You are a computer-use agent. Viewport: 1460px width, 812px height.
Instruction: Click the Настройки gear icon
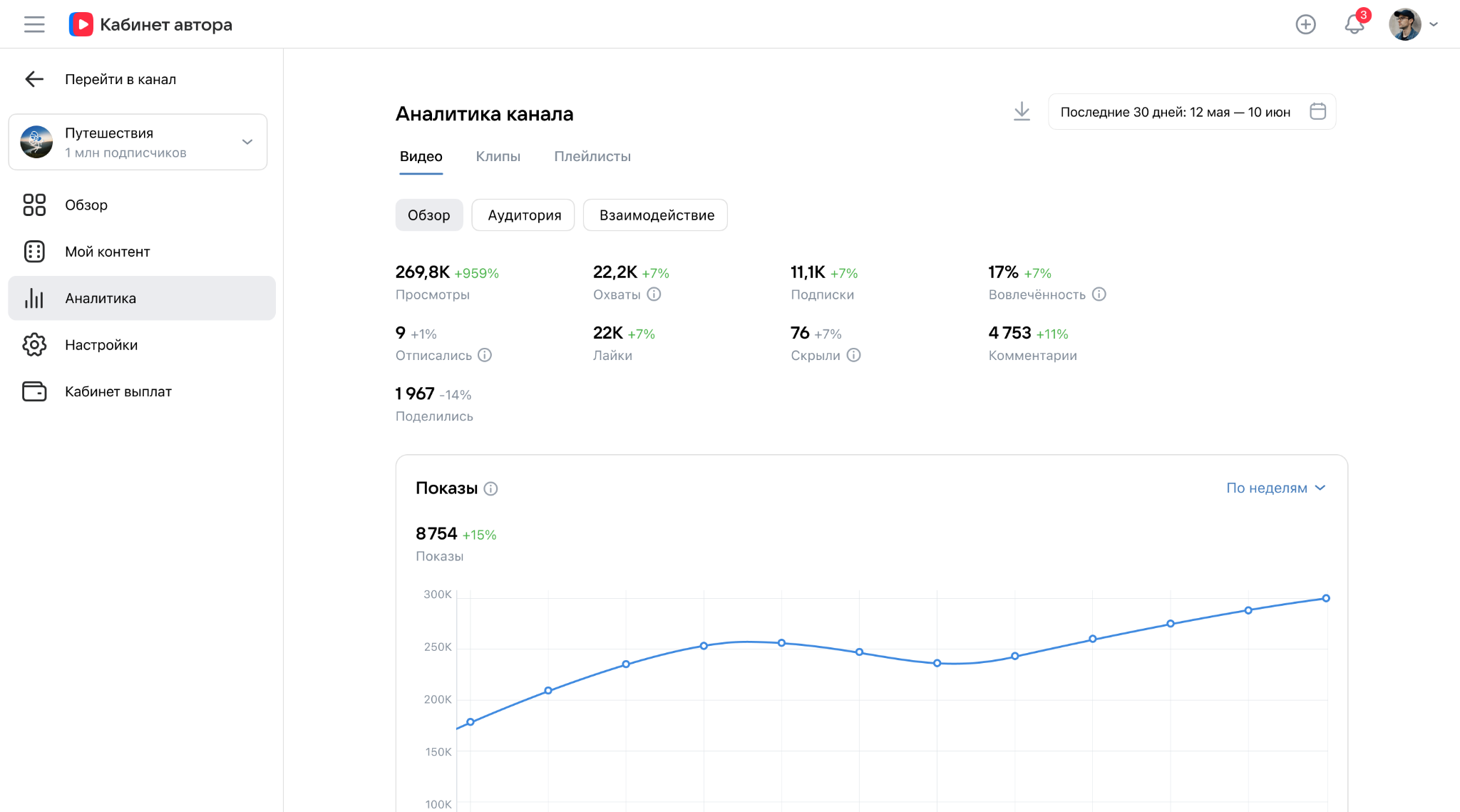[34, 345]
